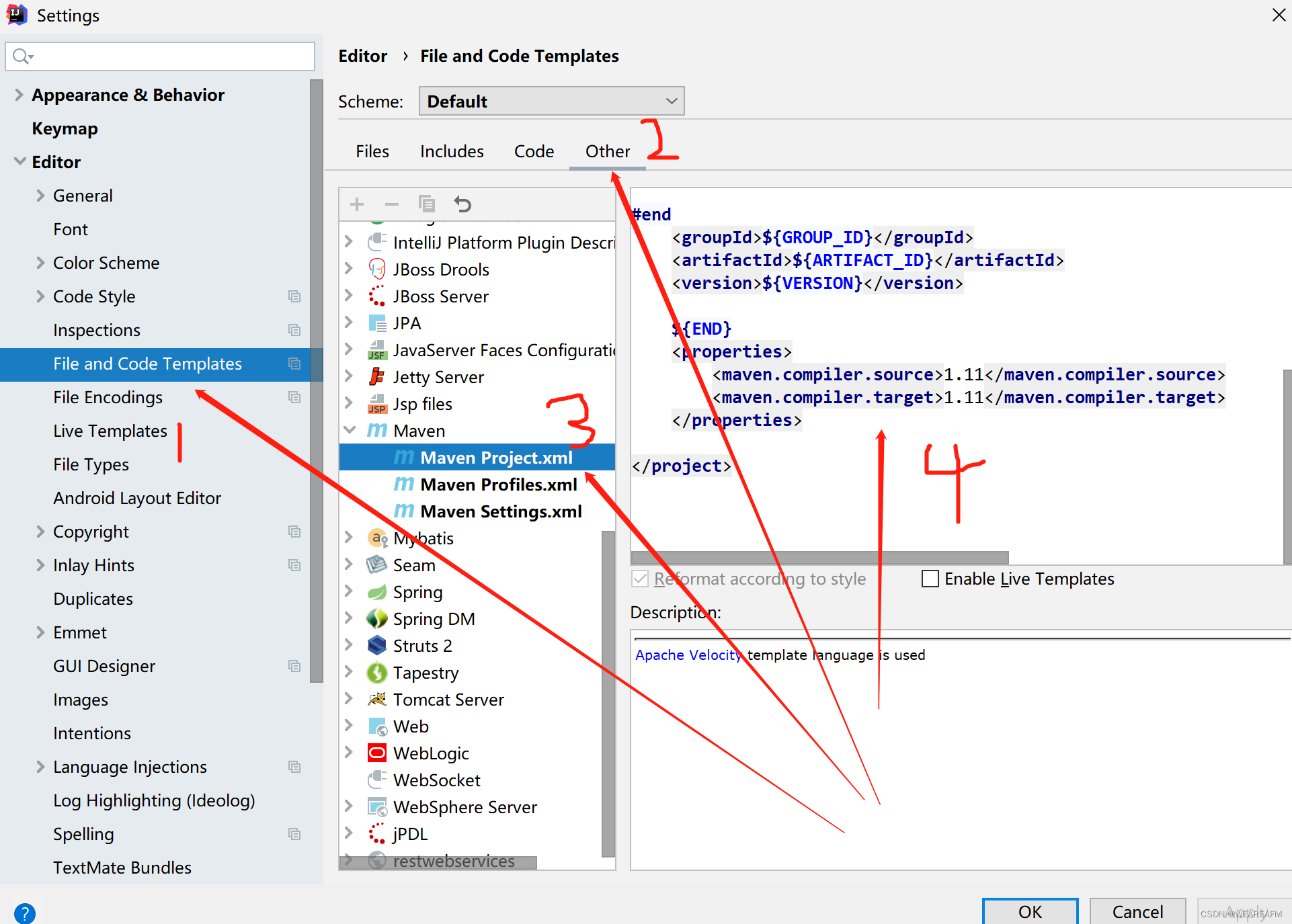Expand Appearance & Behavior settings section
Image resolution: width=1292 pixels, height=924 pixels.
tap(19, 95)
